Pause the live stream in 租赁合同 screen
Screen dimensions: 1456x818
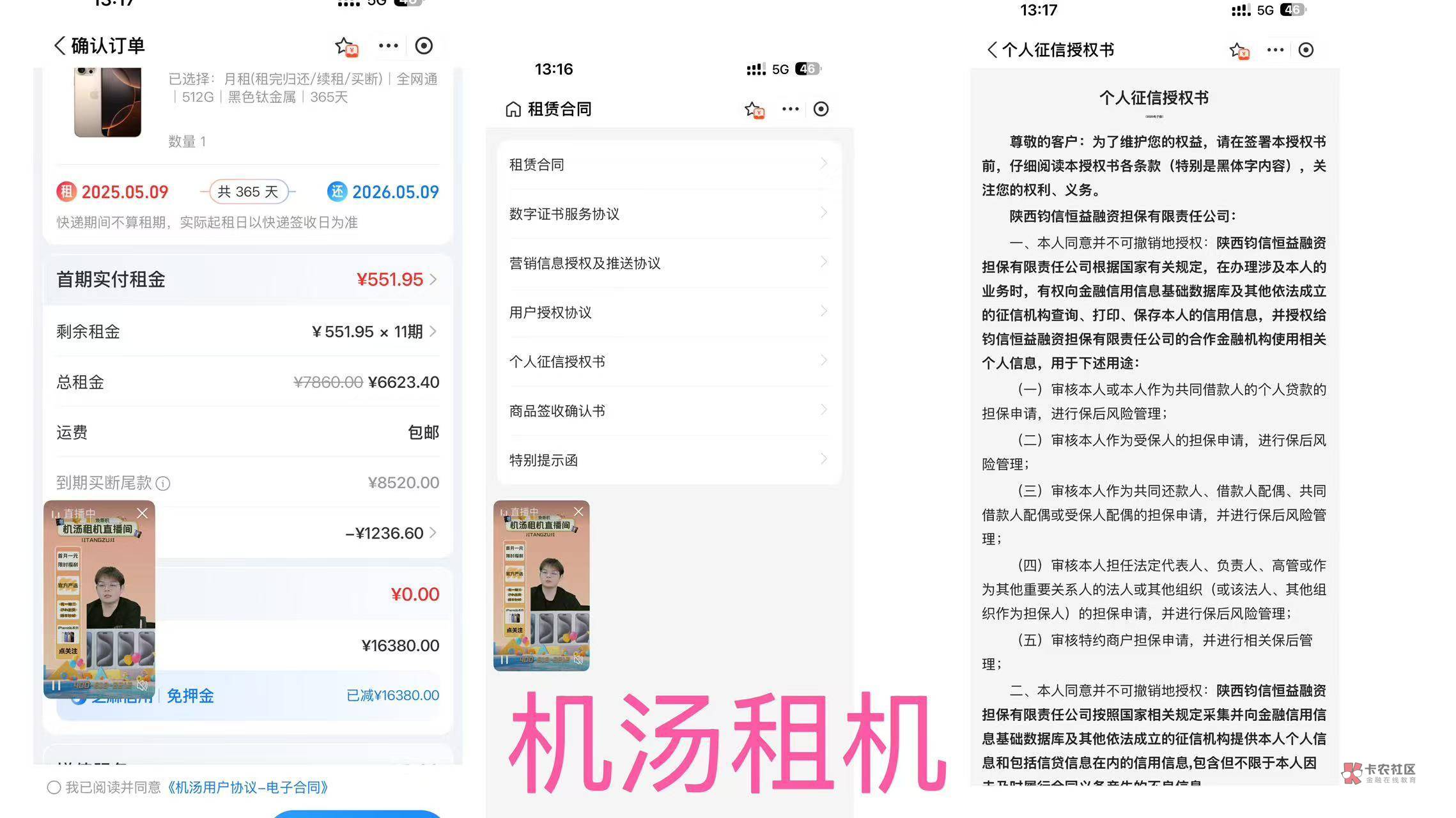click(504, 660)
